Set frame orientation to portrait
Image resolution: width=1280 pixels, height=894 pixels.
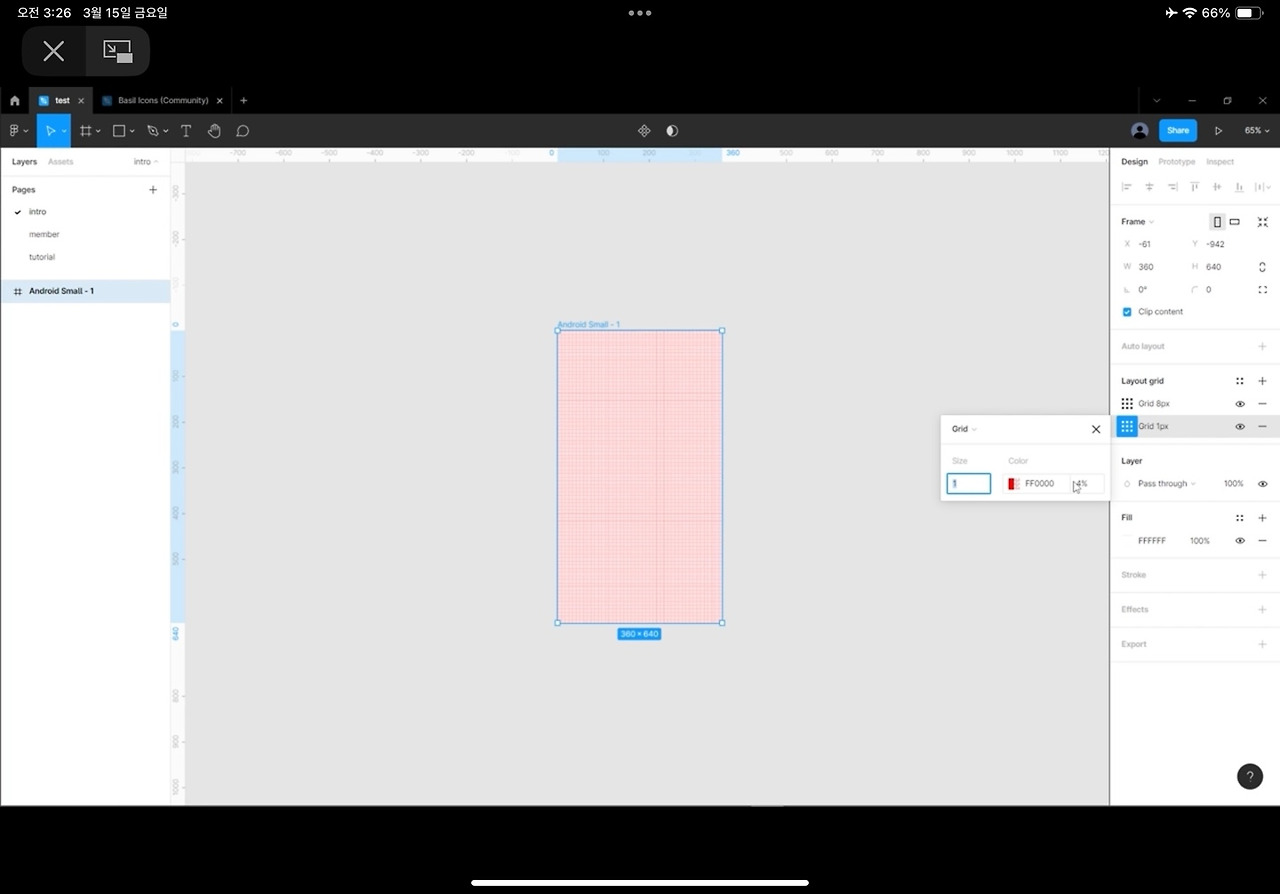1217,222
